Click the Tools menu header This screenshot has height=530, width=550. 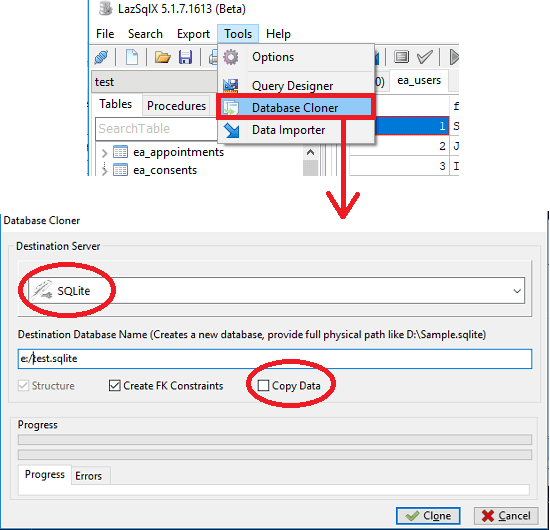coord(238,34)
